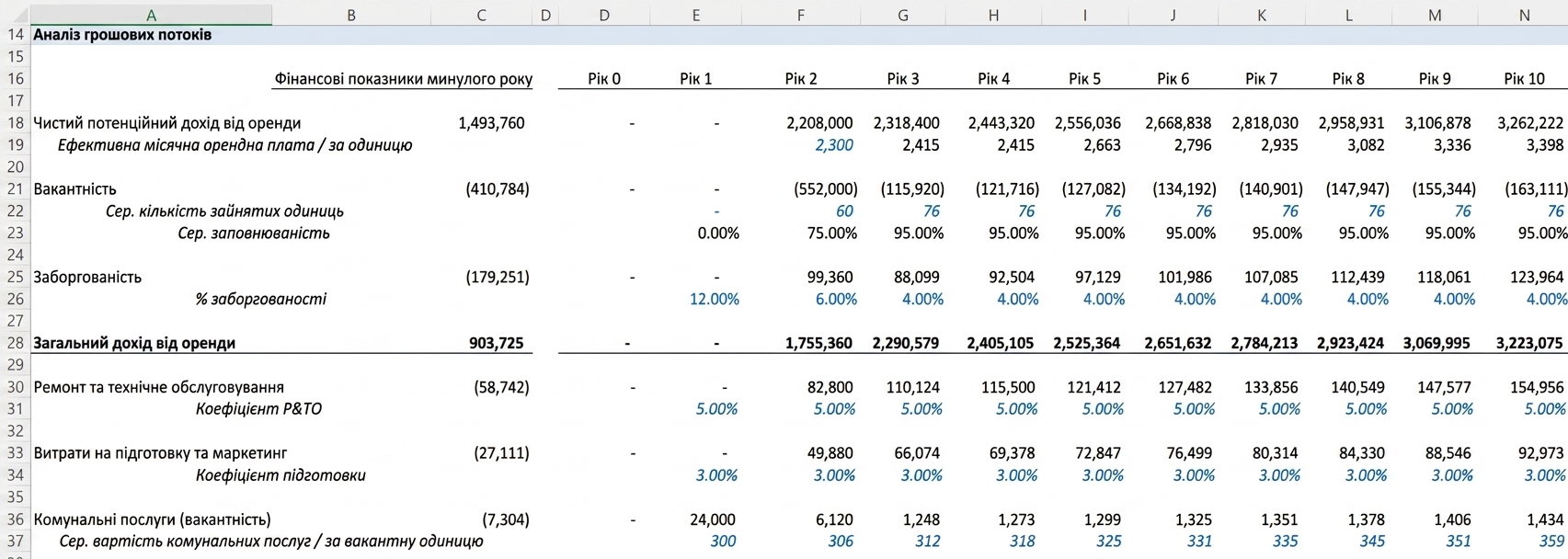Click the 'Рік 5' column heading cell

click(x=1084, y=79)
